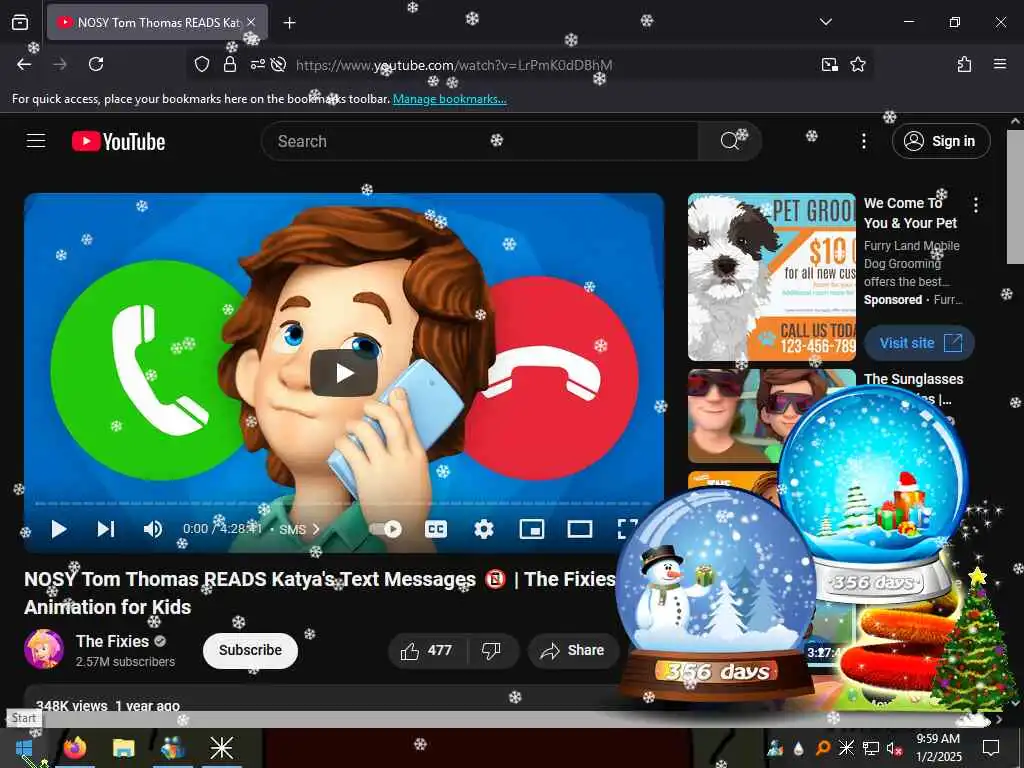Subscribe to The Fixies channel
The height and width of the screenshot is (768, 1024).
(x=250, y=650)
